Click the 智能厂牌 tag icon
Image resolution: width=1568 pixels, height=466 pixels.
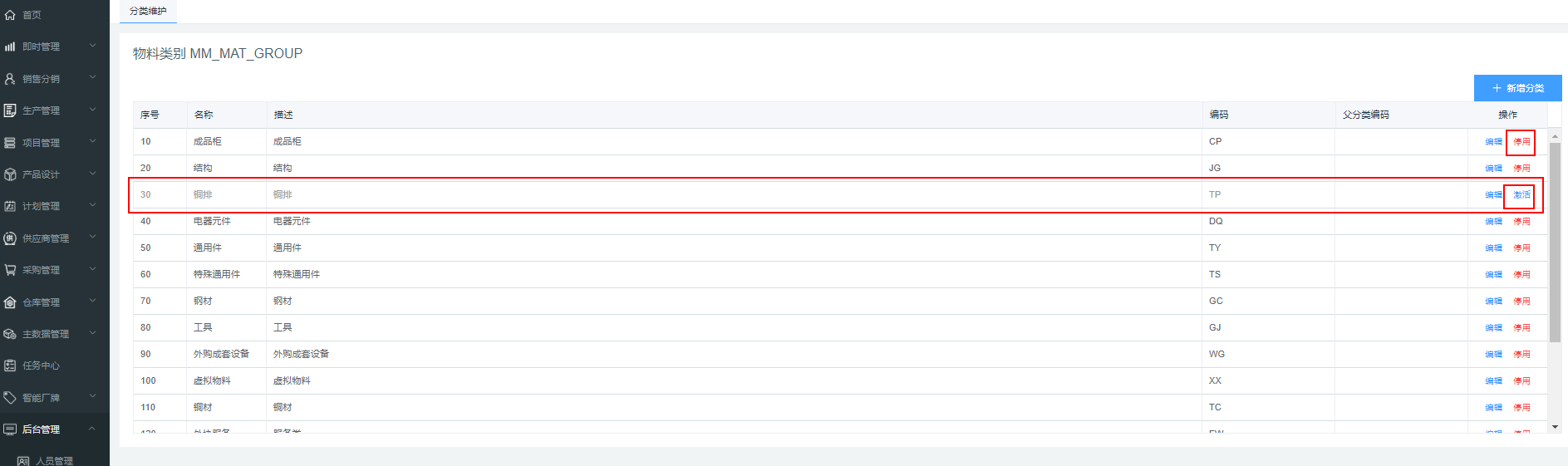[10, 398]
